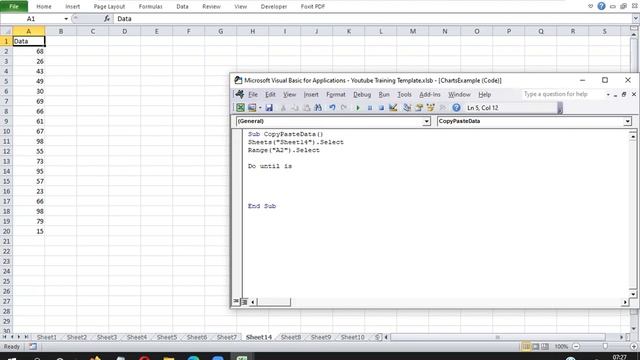
Task: Switch to Normal view in Excel status bar
Action: tap(526, 347)
